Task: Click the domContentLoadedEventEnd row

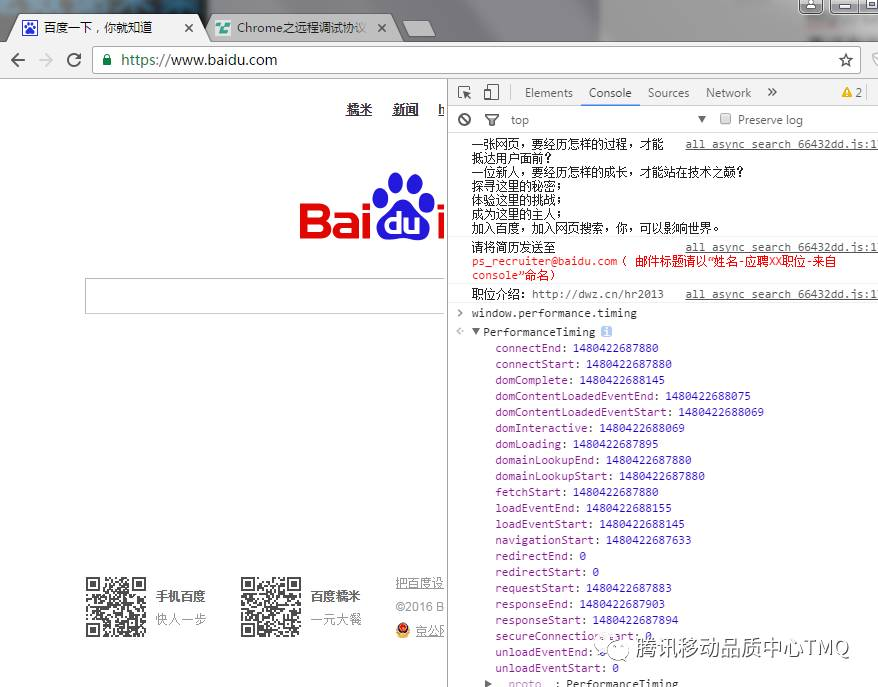Action: (623, 396)
